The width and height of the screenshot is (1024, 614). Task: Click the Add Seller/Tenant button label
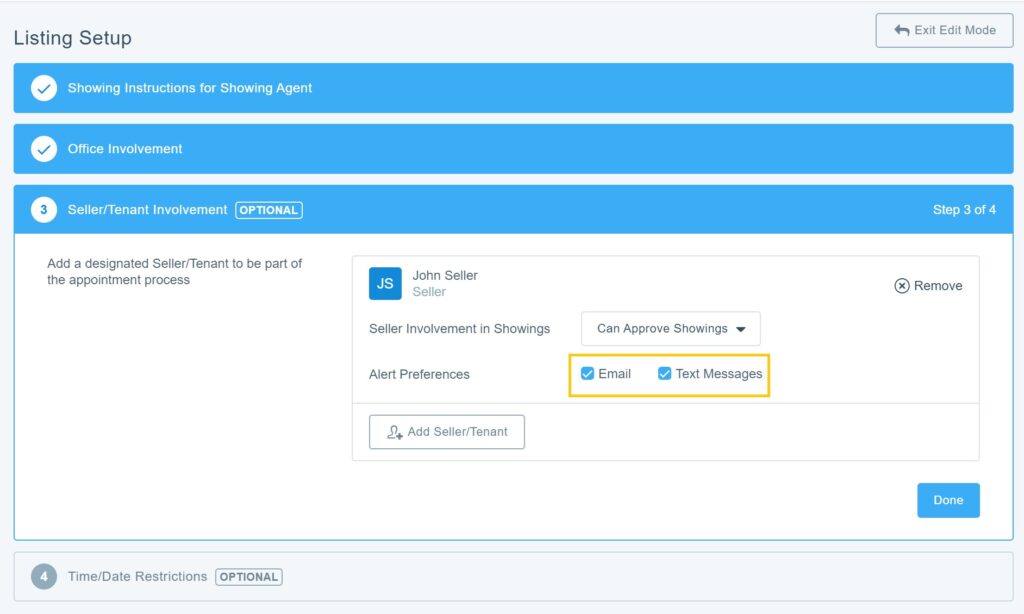point(457,432)
